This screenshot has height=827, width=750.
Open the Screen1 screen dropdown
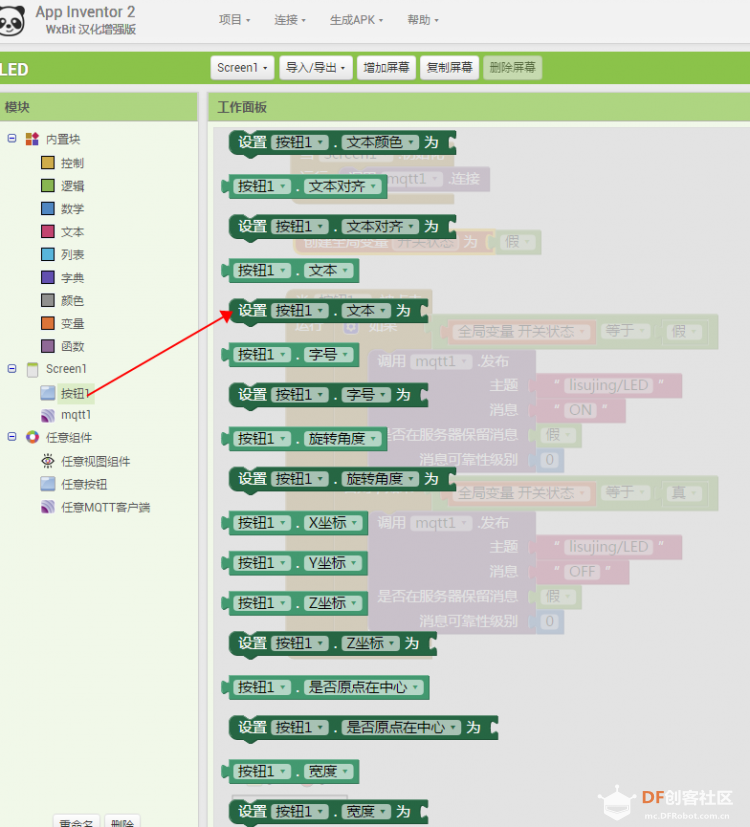pos(242,68)
